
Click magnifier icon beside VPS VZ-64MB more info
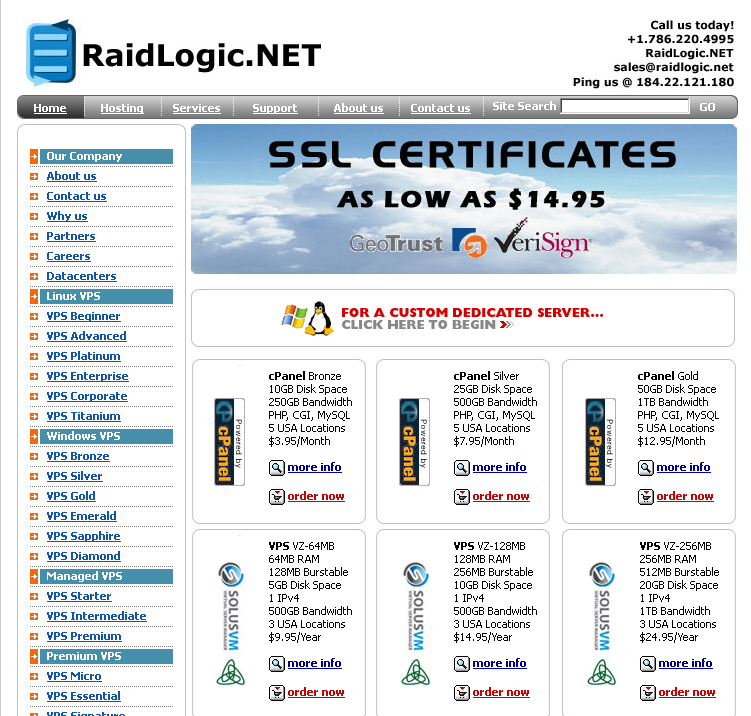coord(276,663)
